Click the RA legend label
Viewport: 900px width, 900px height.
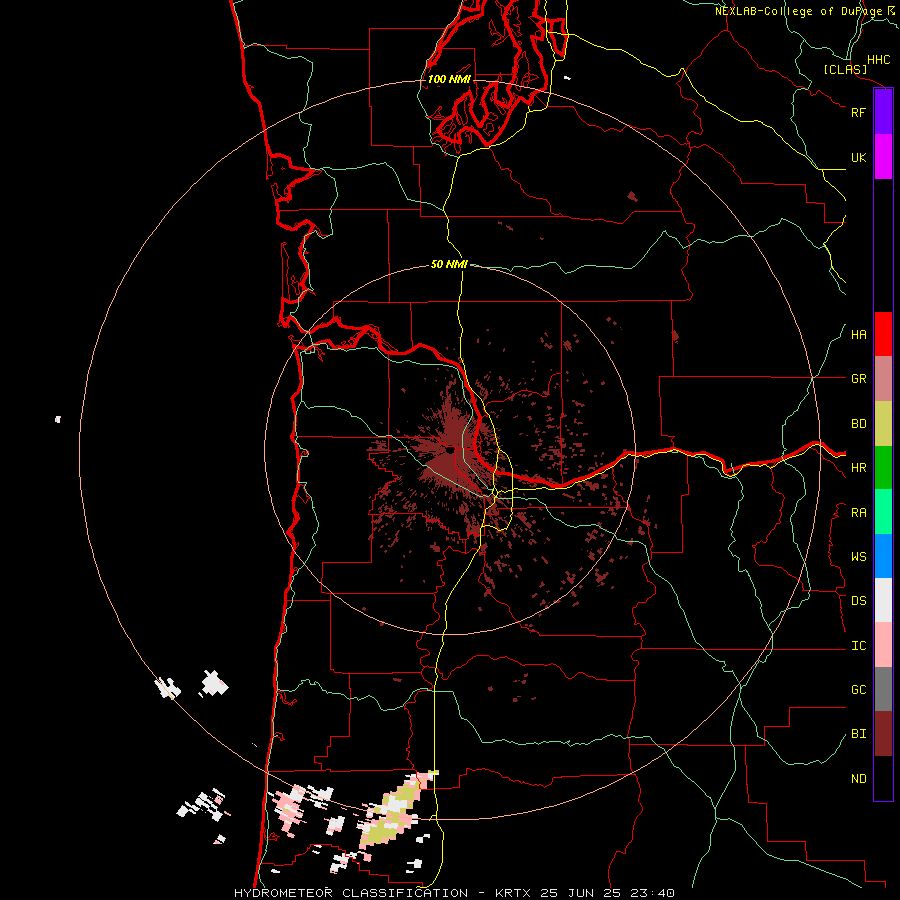[x=858, y=513]
